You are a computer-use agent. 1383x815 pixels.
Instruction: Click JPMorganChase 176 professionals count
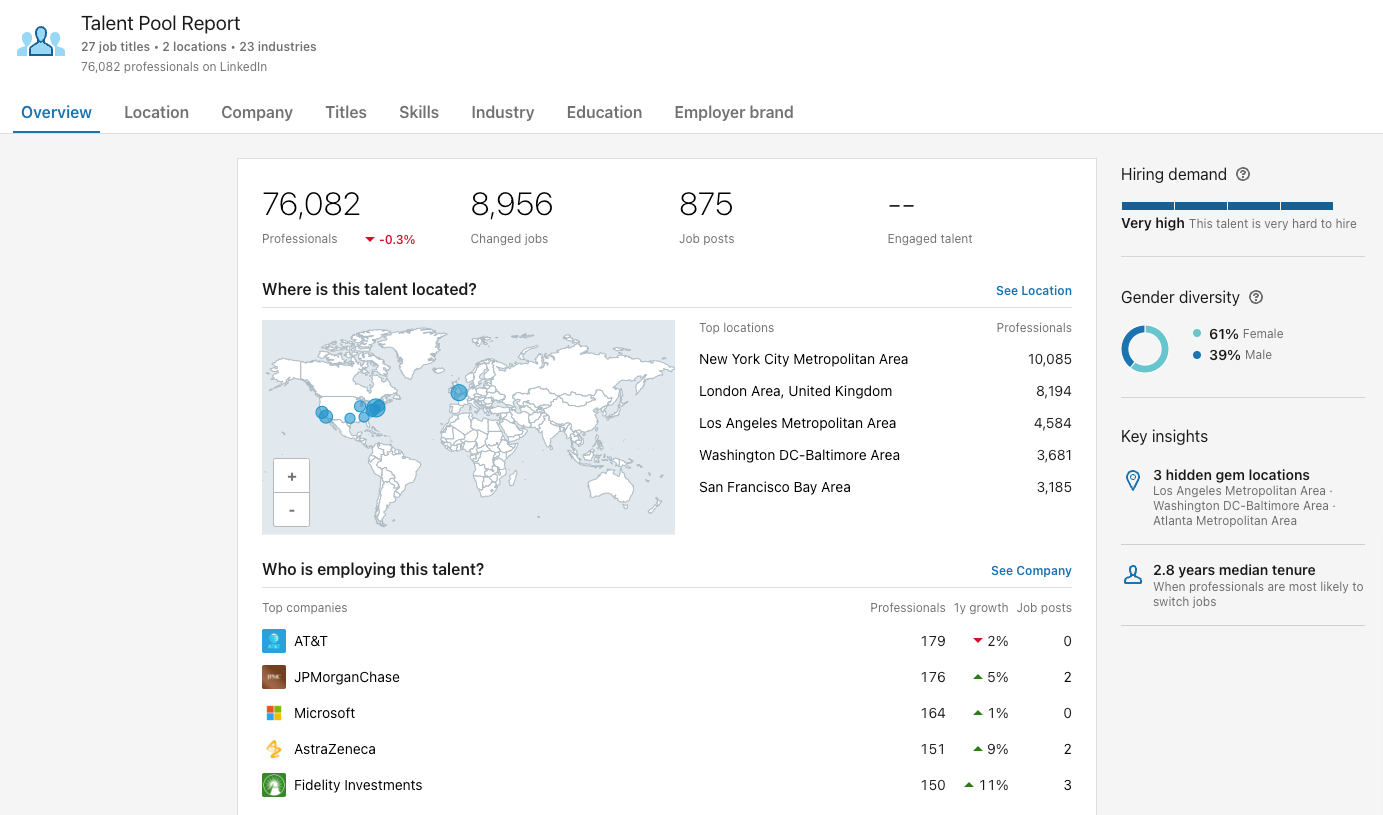click(x=933, y=677)
